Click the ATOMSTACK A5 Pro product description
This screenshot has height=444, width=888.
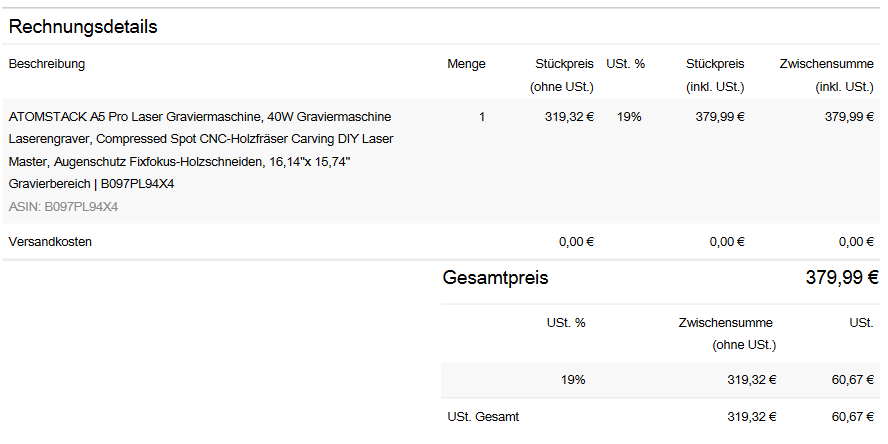coord(200,150)
